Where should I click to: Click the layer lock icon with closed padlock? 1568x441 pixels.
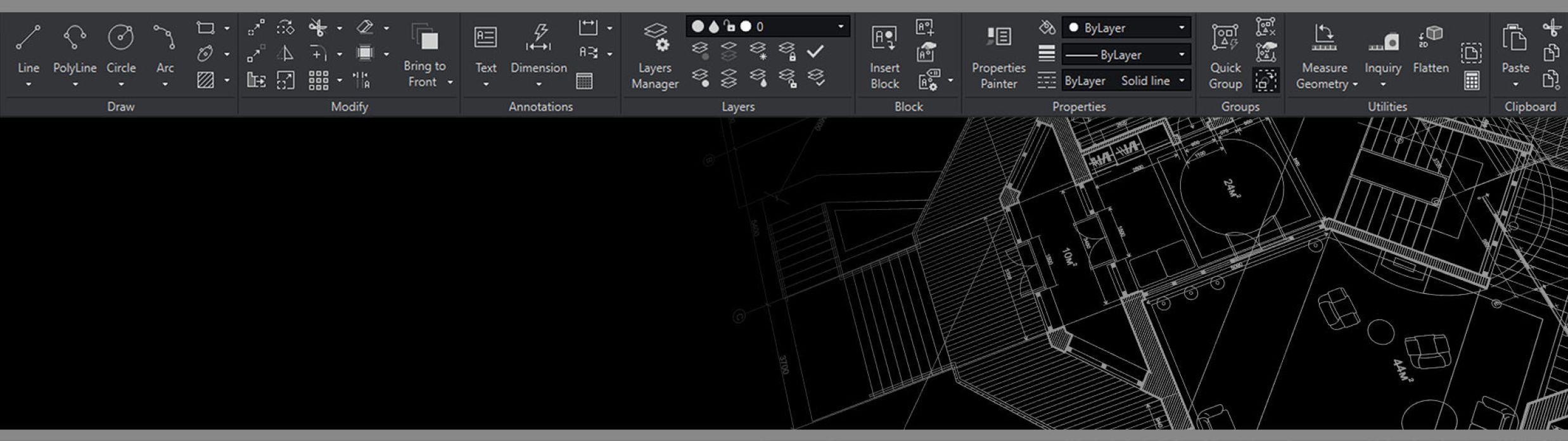(787, 51)
